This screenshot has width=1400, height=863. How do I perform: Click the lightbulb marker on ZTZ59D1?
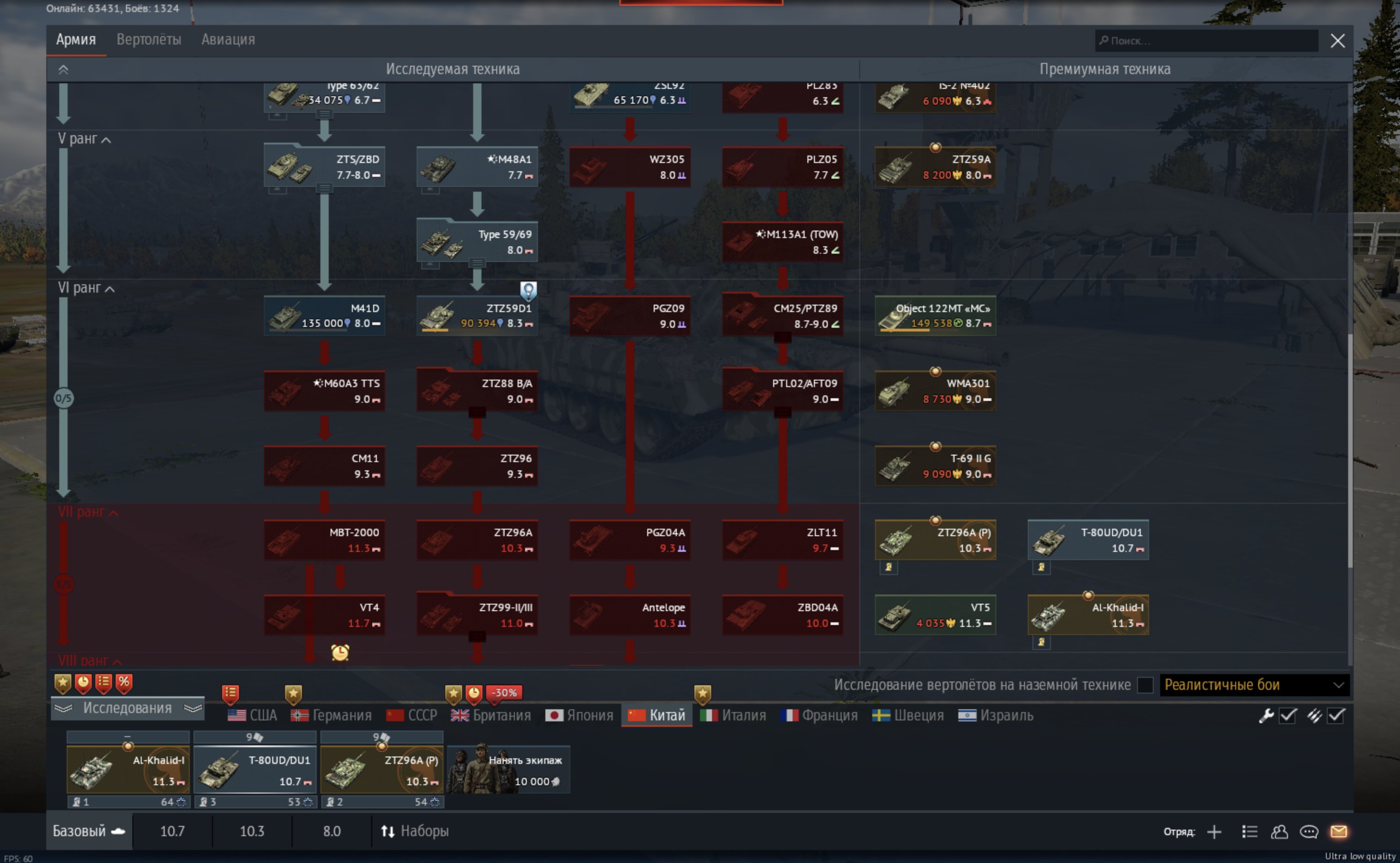pyautogui.click(x=529, y=290)
